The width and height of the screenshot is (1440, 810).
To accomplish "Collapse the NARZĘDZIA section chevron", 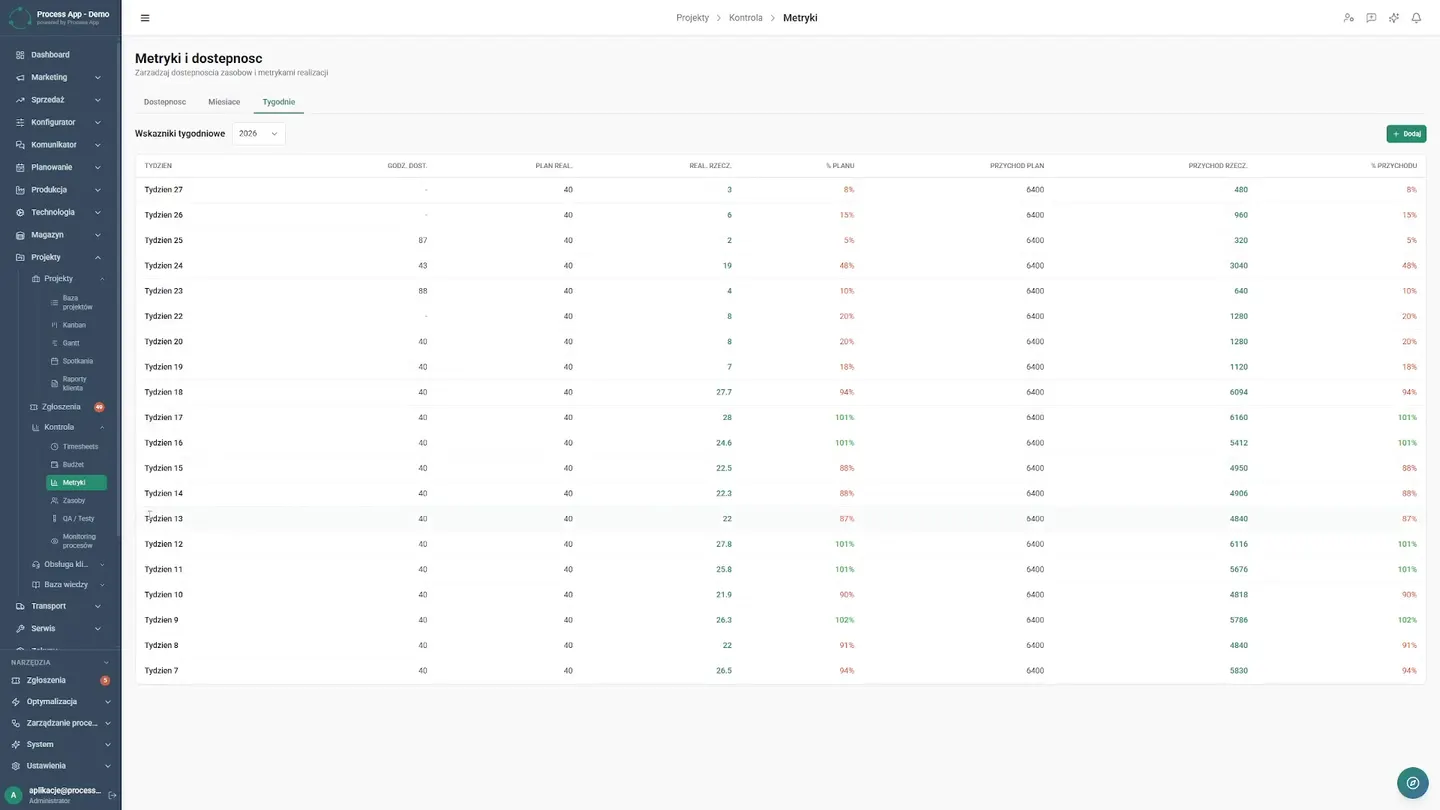I will pyautogui.click(x=107, y=662).
